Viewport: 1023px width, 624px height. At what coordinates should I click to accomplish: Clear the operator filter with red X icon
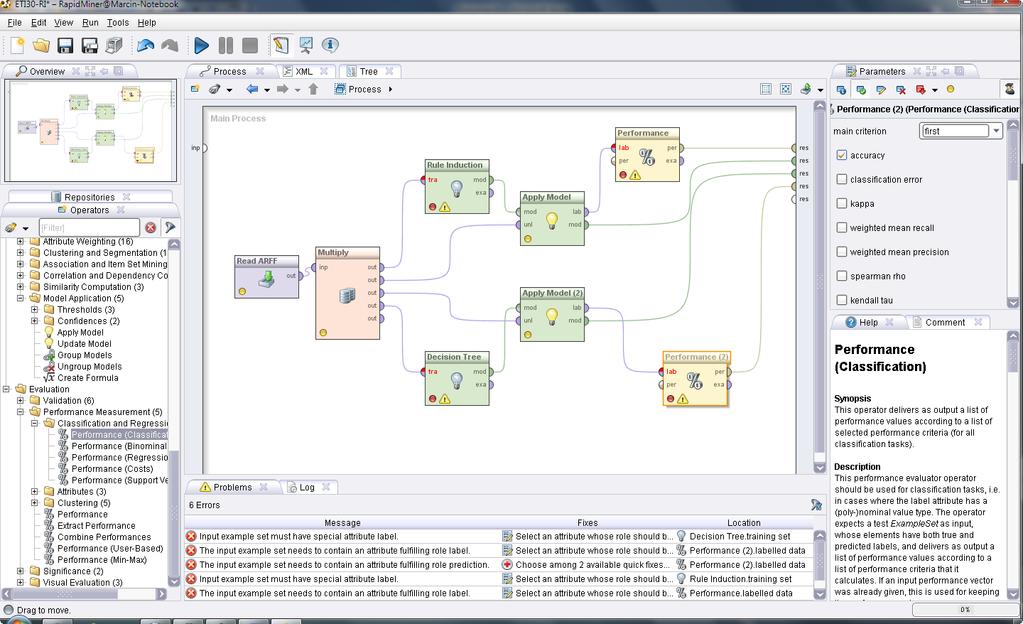(x=151, y=227)
